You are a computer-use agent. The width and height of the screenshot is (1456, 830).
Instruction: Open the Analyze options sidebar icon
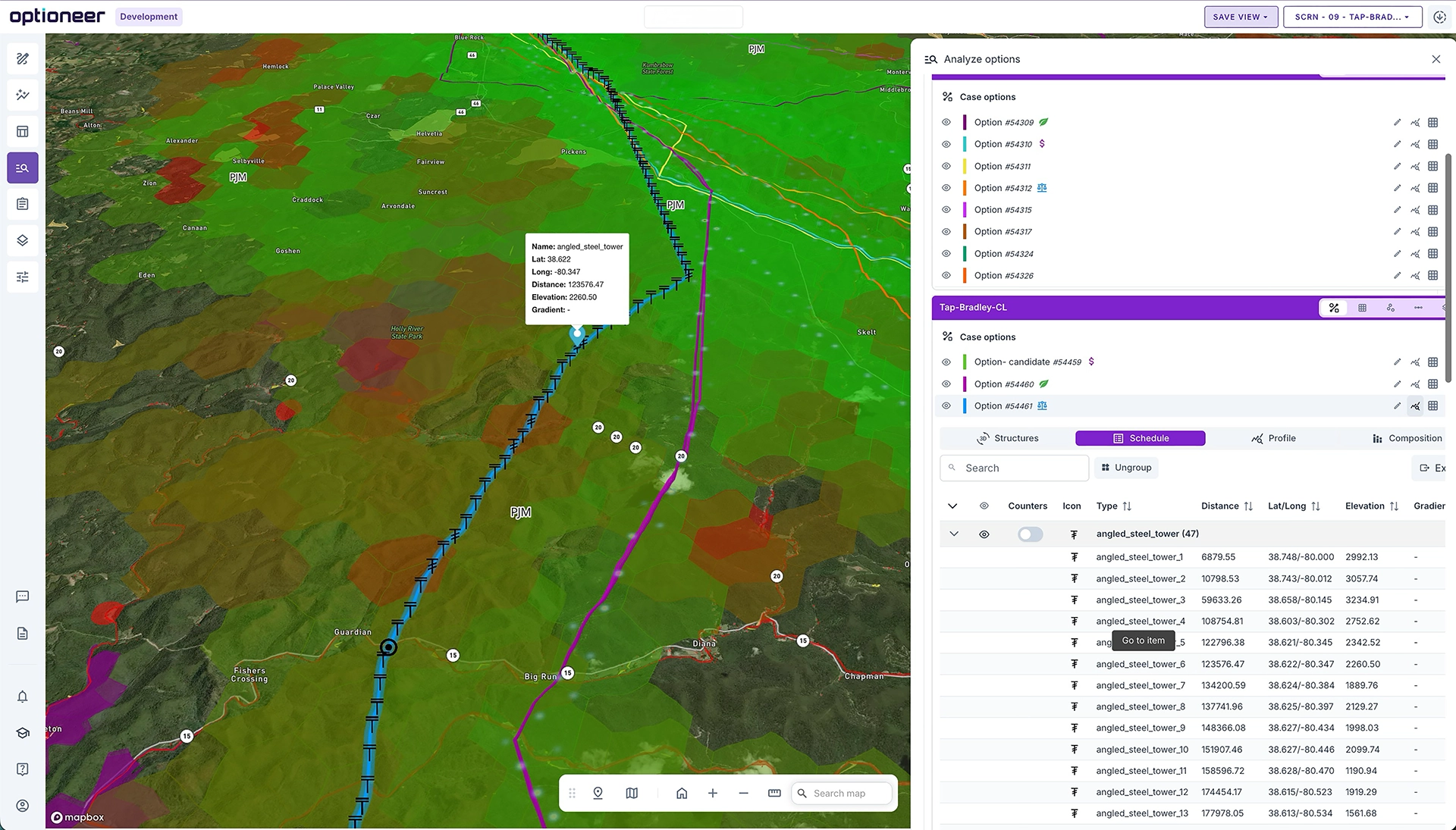(x=23, y=168)
